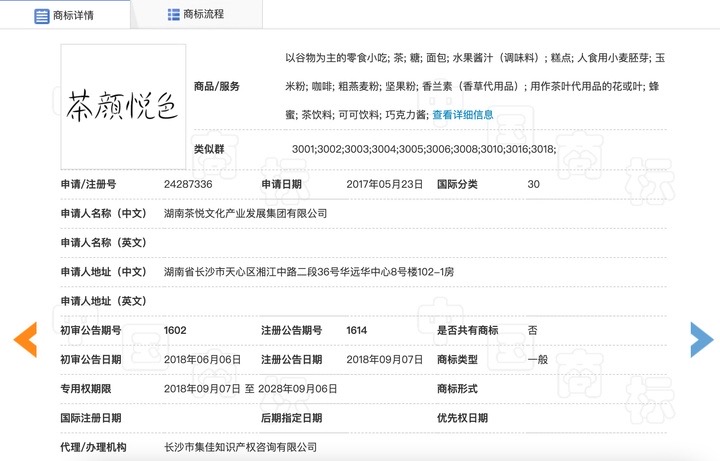Click the list icon beside 商标流程
Viewport: 720px width, 461px height.
click(173, 15)
